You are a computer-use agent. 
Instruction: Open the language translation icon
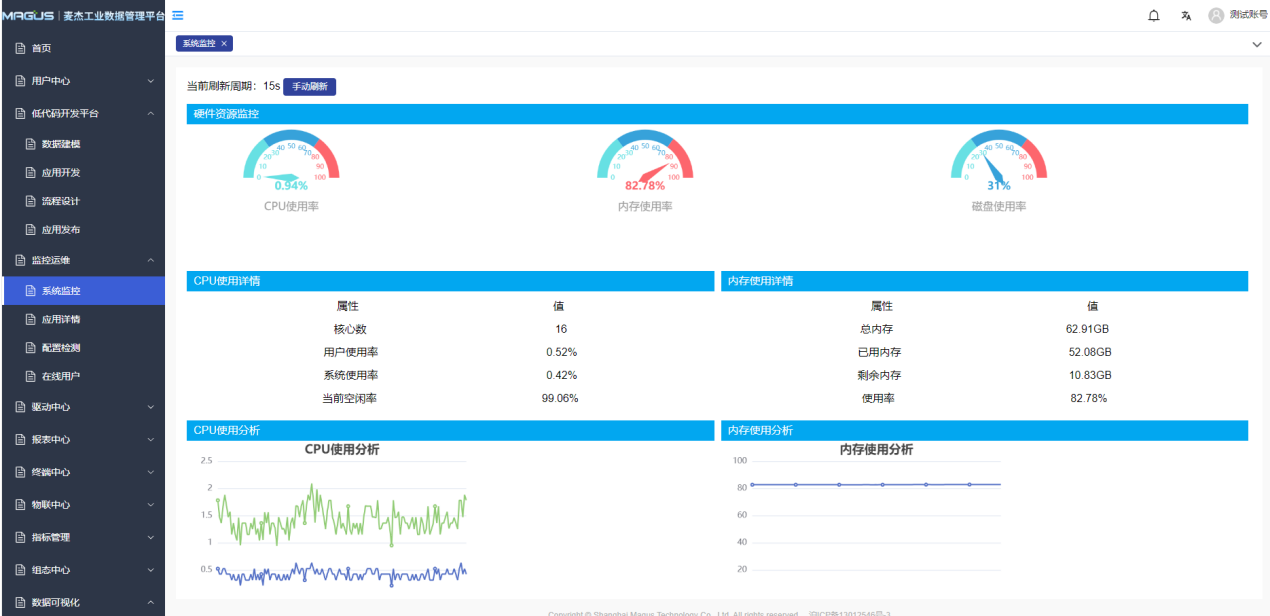pyautogui.click(x=1186, y=15)
